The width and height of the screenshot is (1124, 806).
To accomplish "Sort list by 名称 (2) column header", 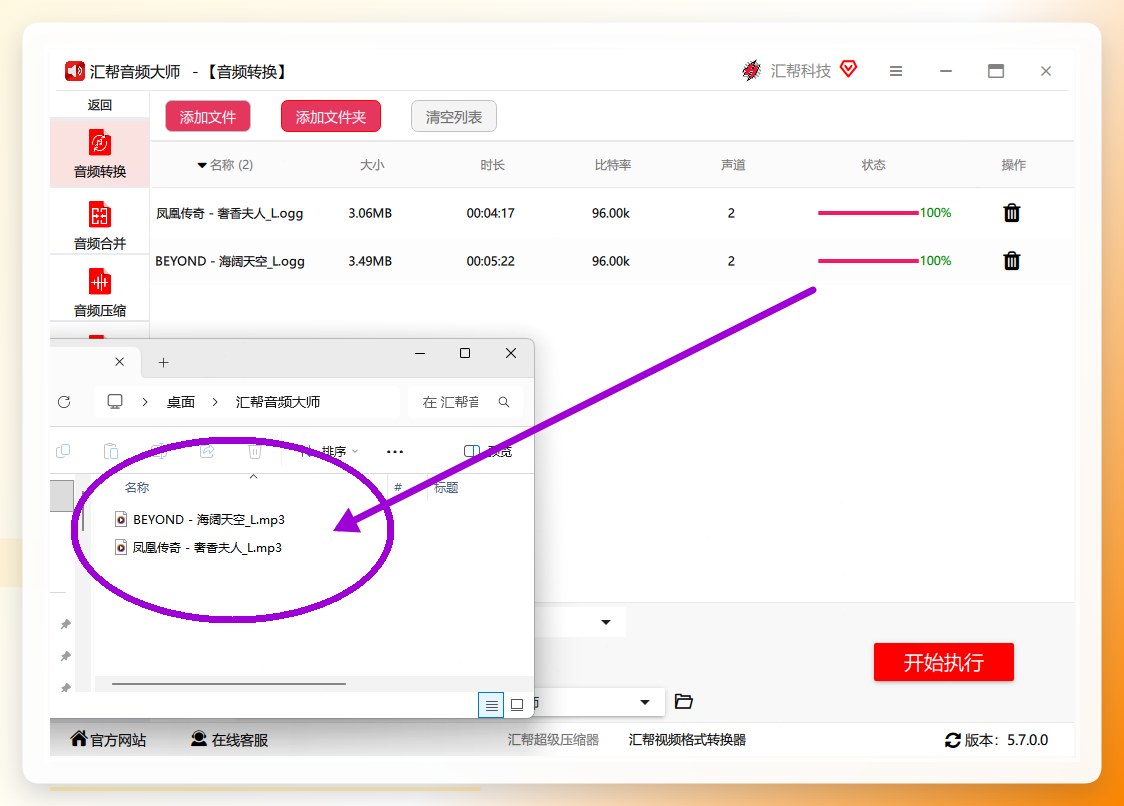I will (225, 165).
